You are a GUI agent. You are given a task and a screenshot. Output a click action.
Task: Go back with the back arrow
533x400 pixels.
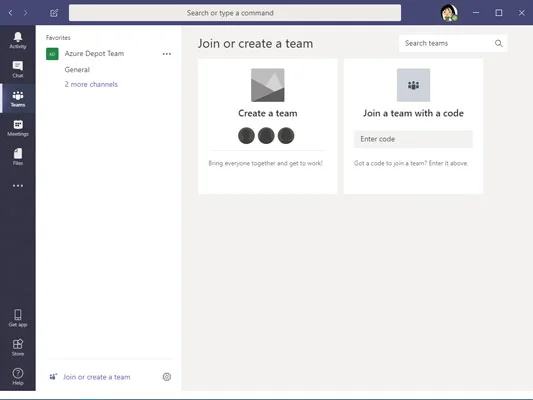(11, 13)
